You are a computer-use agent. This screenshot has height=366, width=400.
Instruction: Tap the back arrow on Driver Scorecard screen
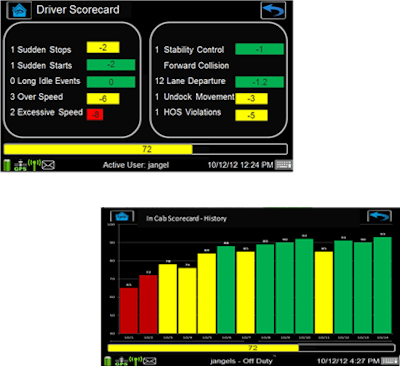(x=273, y=10)
